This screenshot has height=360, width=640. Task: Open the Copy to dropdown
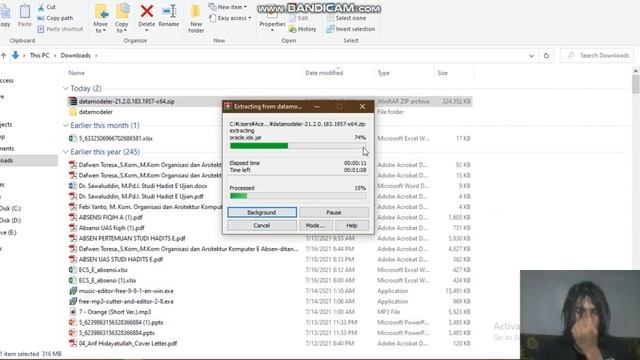click(122, 18)
